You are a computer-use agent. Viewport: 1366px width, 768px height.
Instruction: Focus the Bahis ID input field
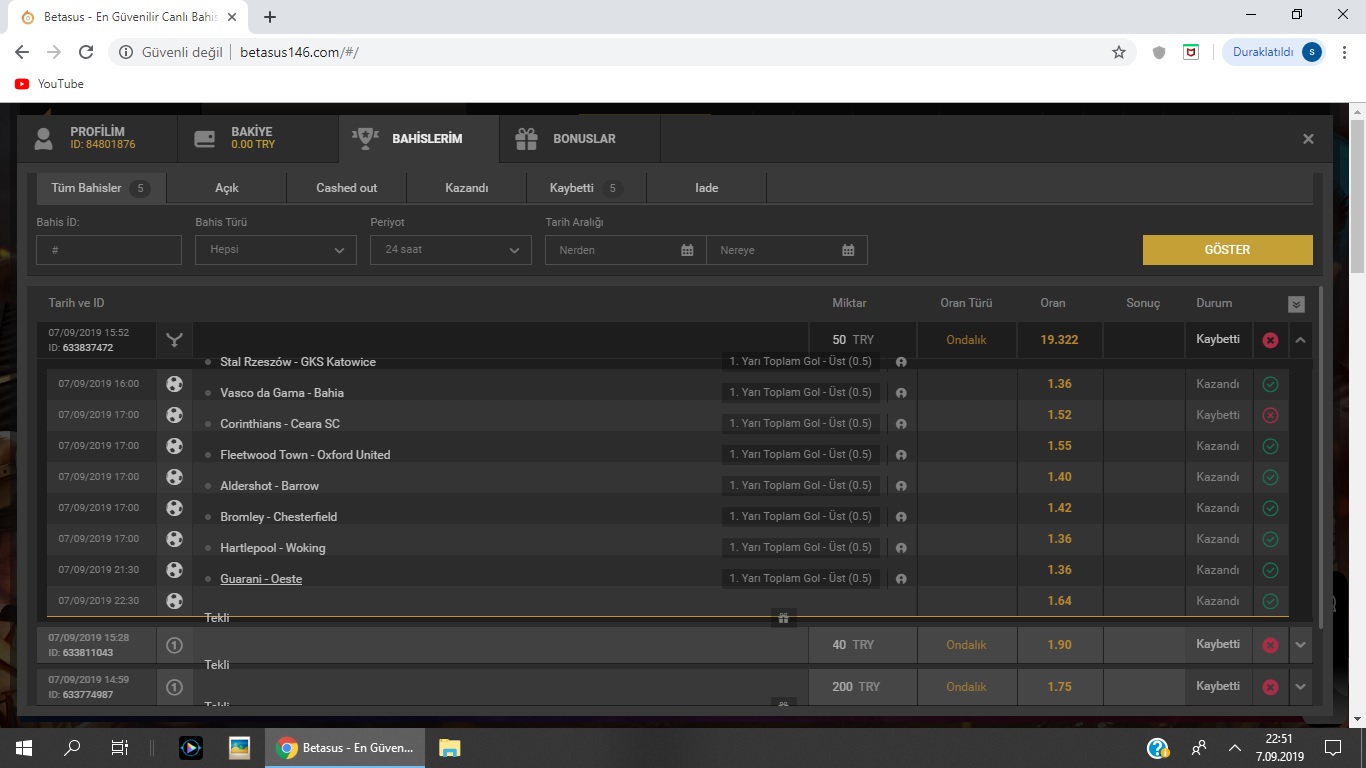tap(109, 250)
